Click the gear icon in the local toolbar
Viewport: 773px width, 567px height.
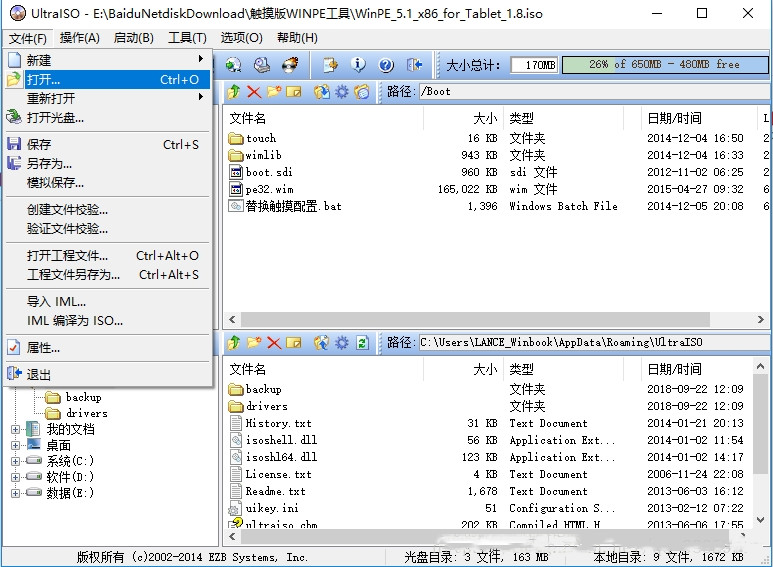pos(342,342)
